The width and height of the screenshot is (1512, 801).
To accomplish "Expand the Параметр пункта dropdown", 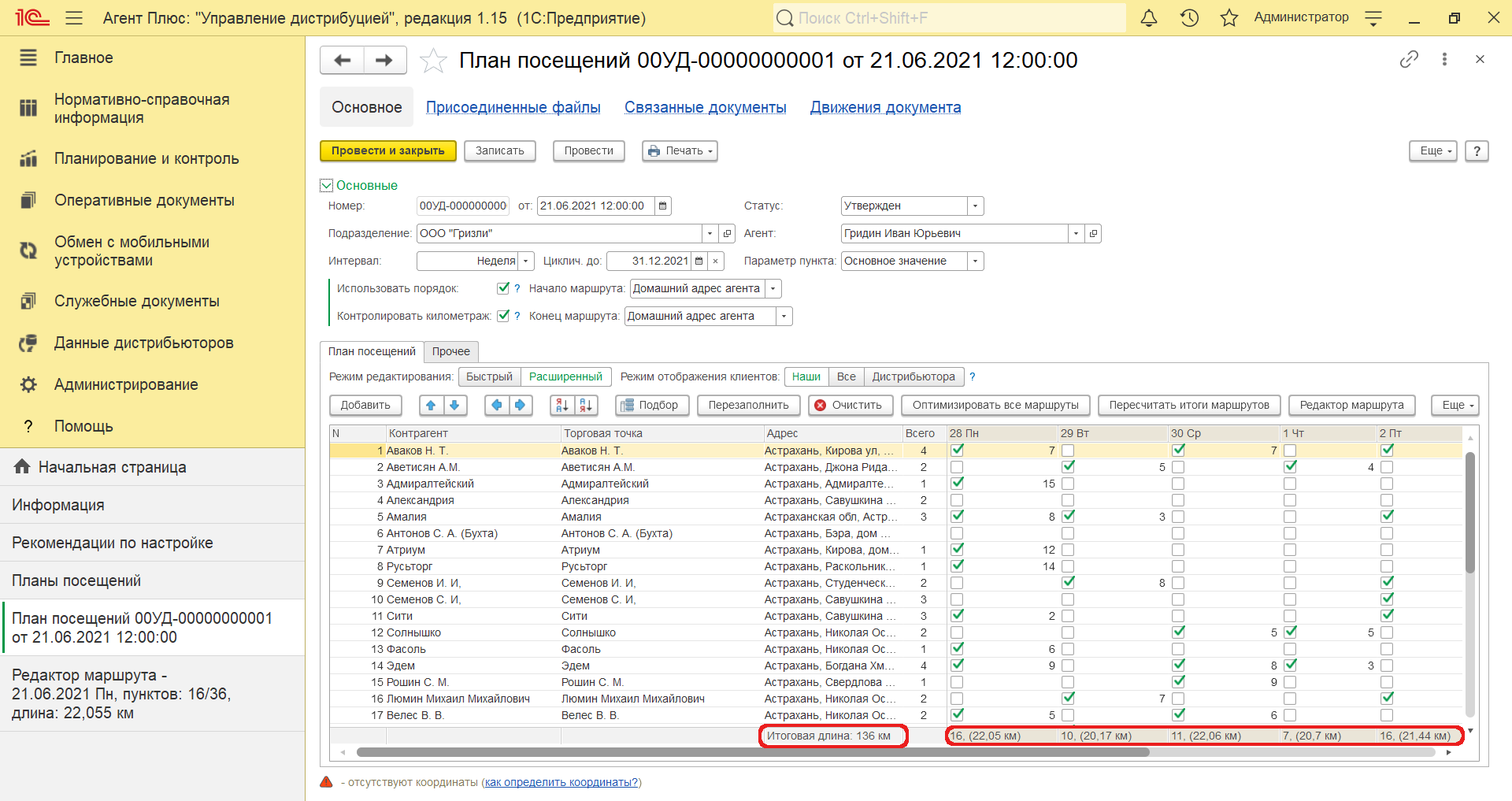I will click(976, 261).
